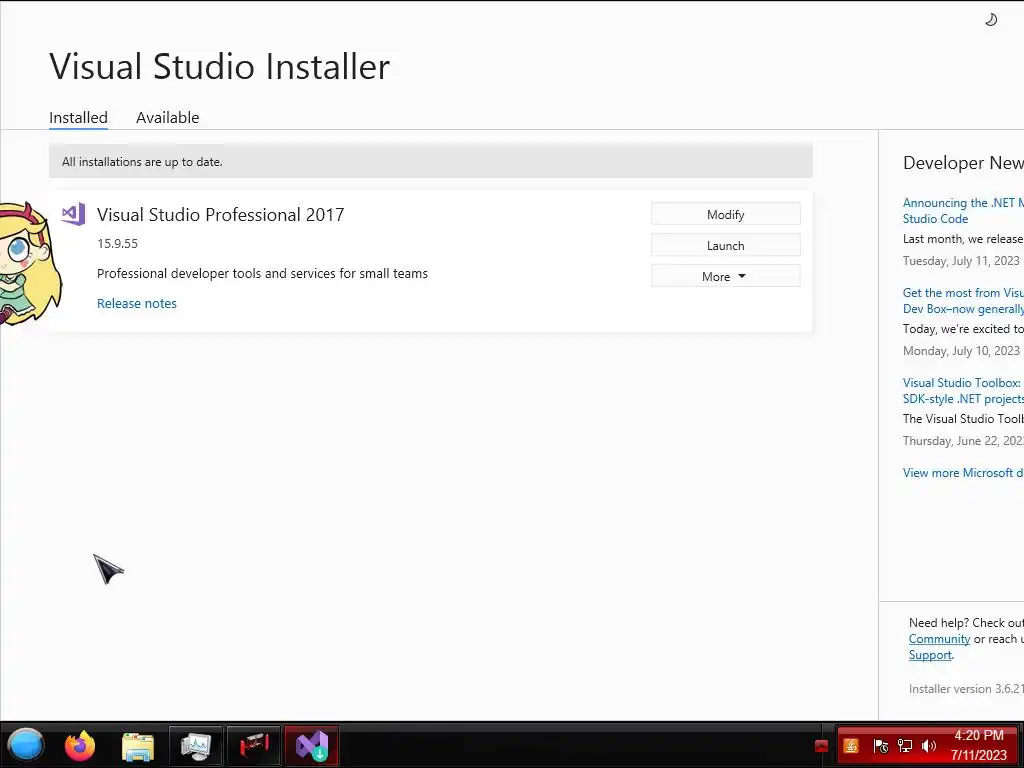
Task: Click 'All installations are up to date.' text
Action: (142, 161)
